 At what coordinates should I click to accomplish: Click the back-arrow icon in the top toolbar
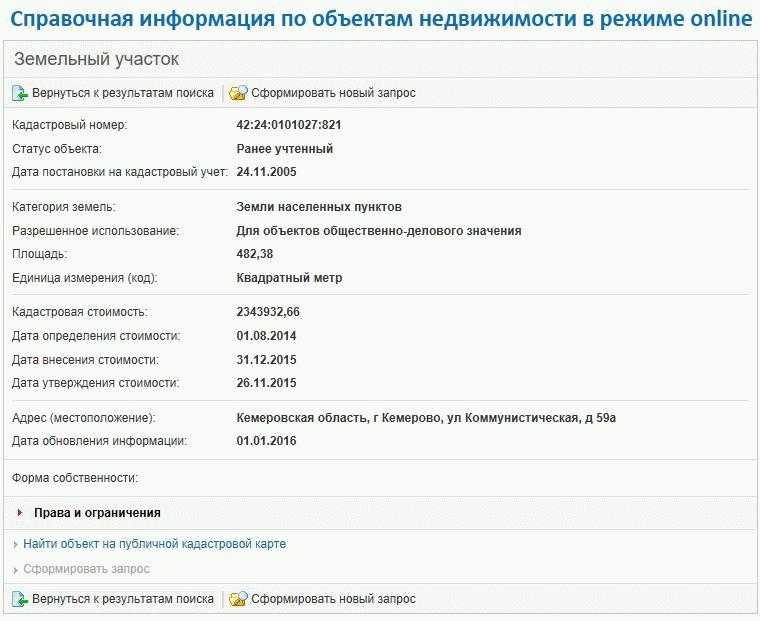(20, 93)
